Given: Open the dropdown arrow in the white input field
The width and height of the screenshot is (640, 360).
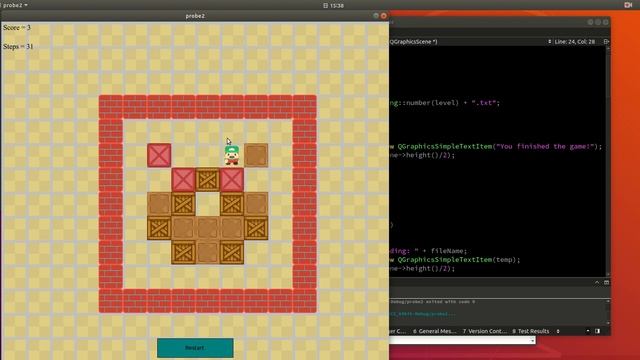Looking at the screenshot, I should pyautogui.click(x=532, y=340).
